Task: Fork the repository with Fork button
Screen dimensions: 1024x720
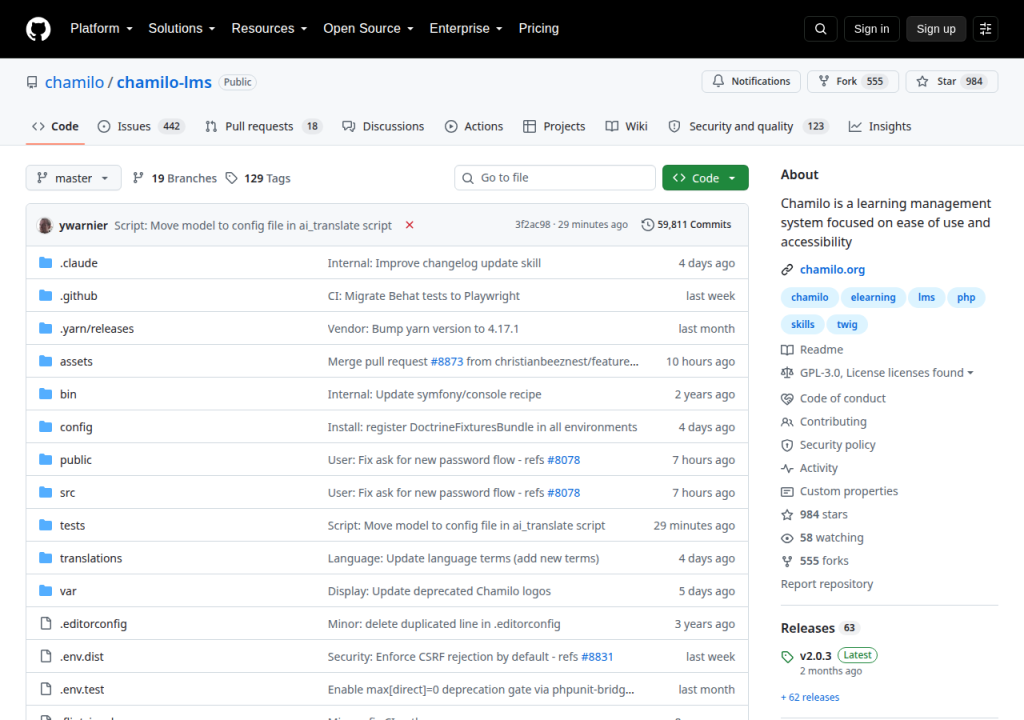Action: (x=853, y=81)
